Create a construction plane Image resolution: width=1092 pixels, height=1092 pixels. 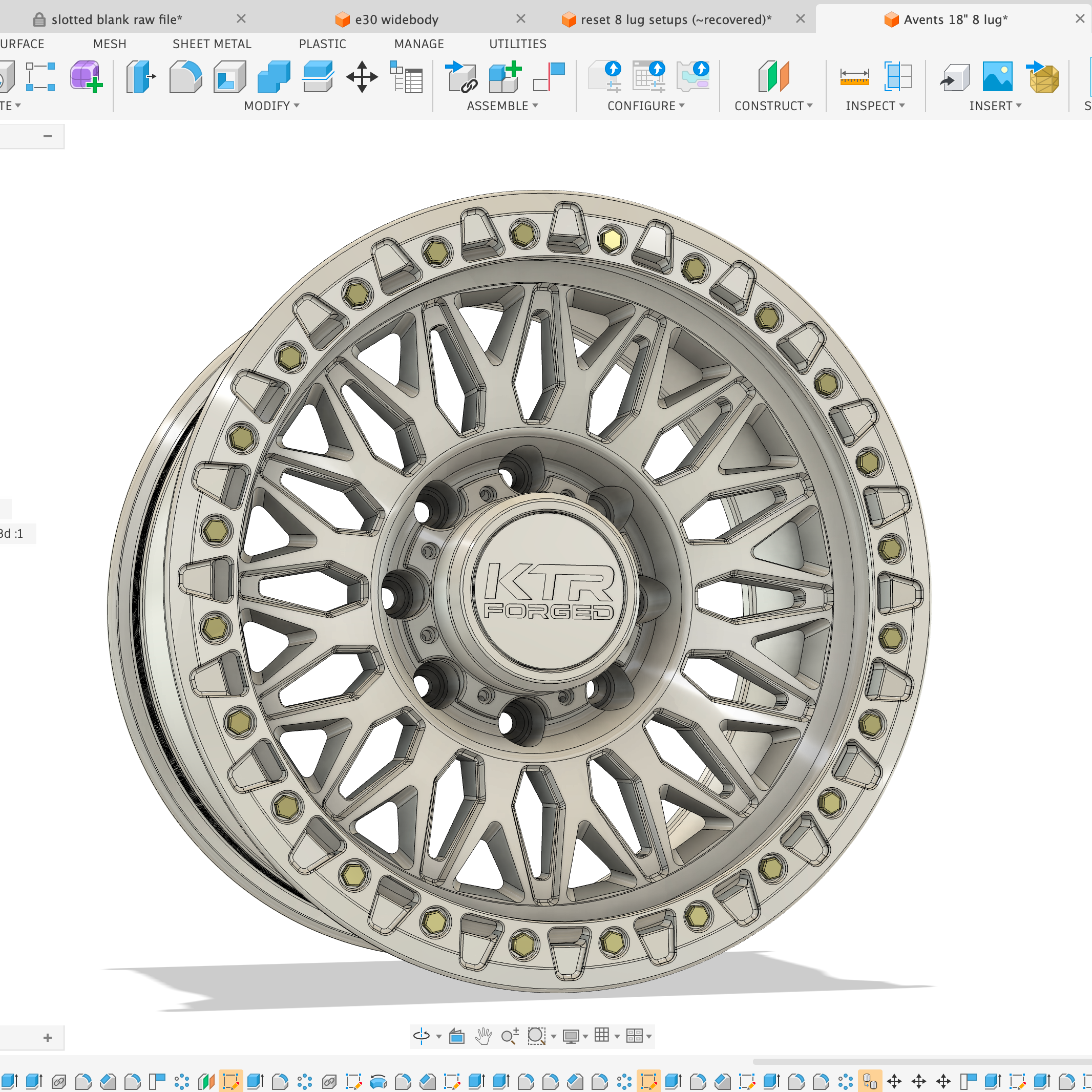[773, 76]
